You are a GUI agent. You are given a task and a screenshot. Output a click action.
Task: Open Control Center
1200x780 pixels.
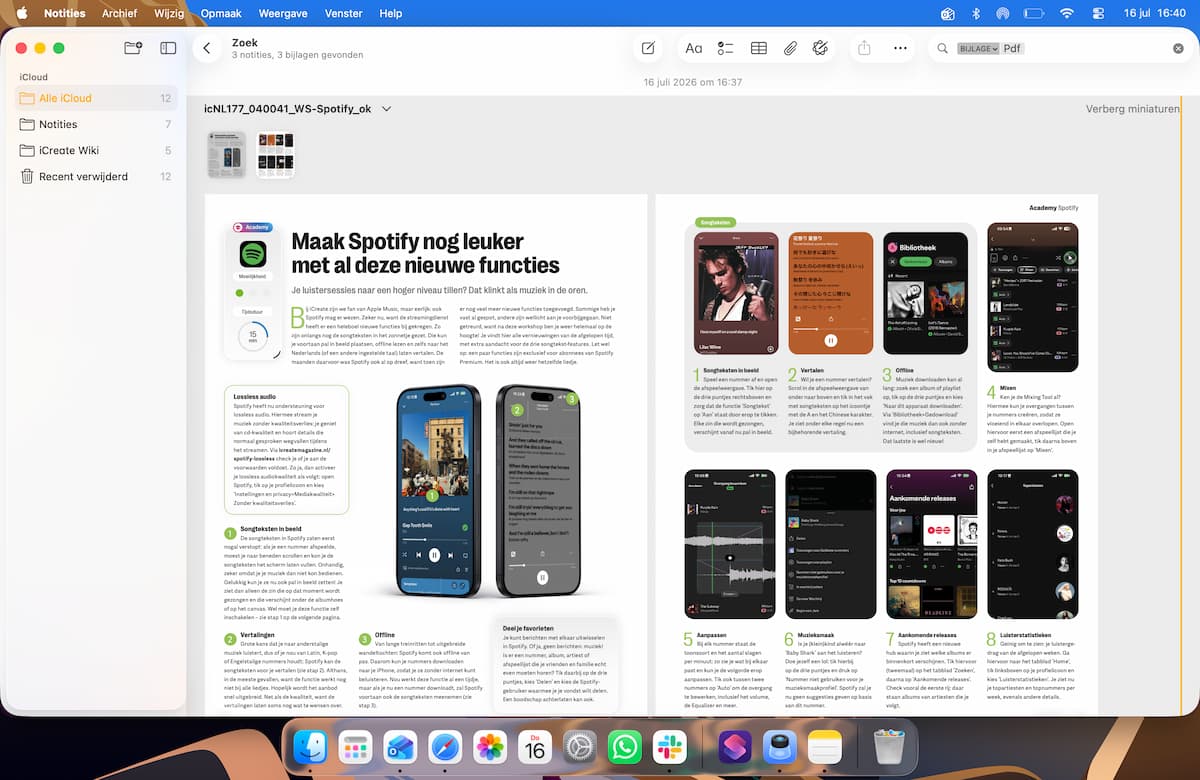pos(1100,13)
